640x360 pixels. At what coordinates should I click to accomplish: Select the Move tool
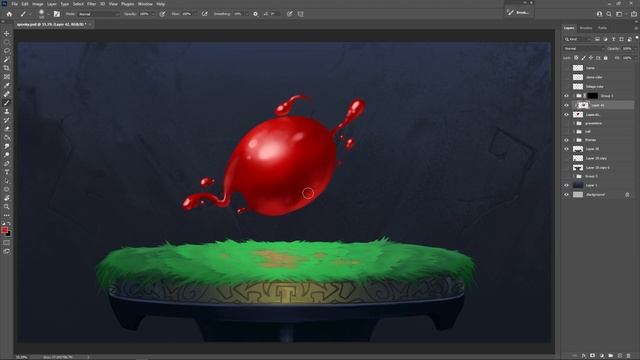point(7,33)
